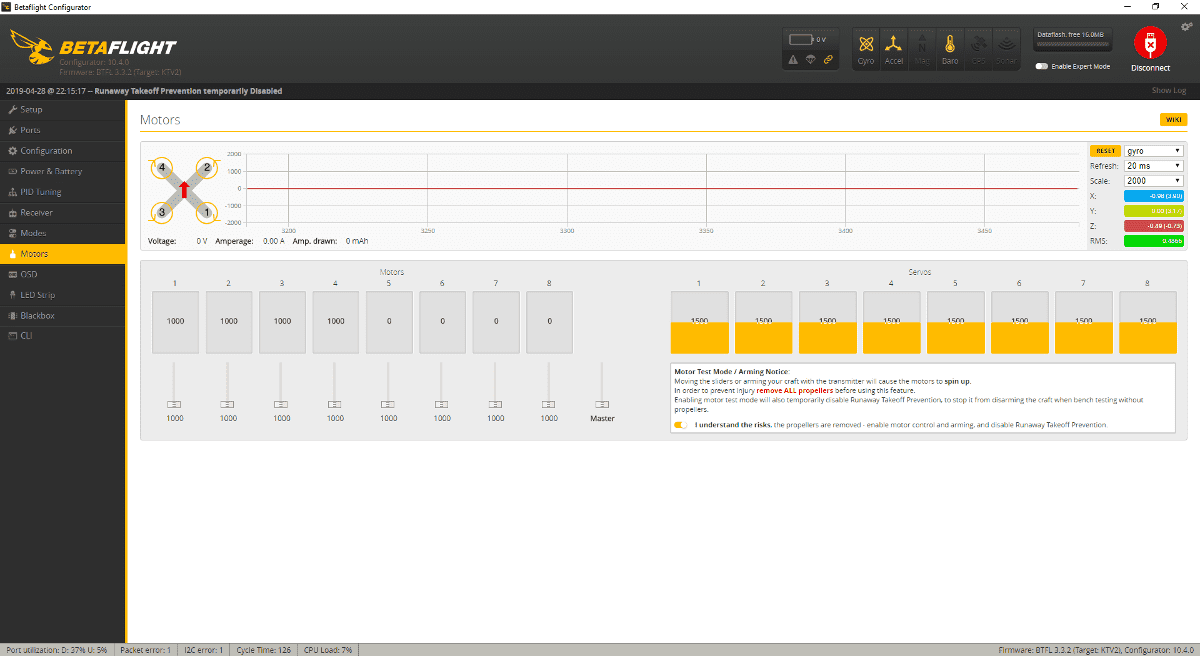
Task: Open the gyro sensor graph dropdown
Action: [1153, 151]
